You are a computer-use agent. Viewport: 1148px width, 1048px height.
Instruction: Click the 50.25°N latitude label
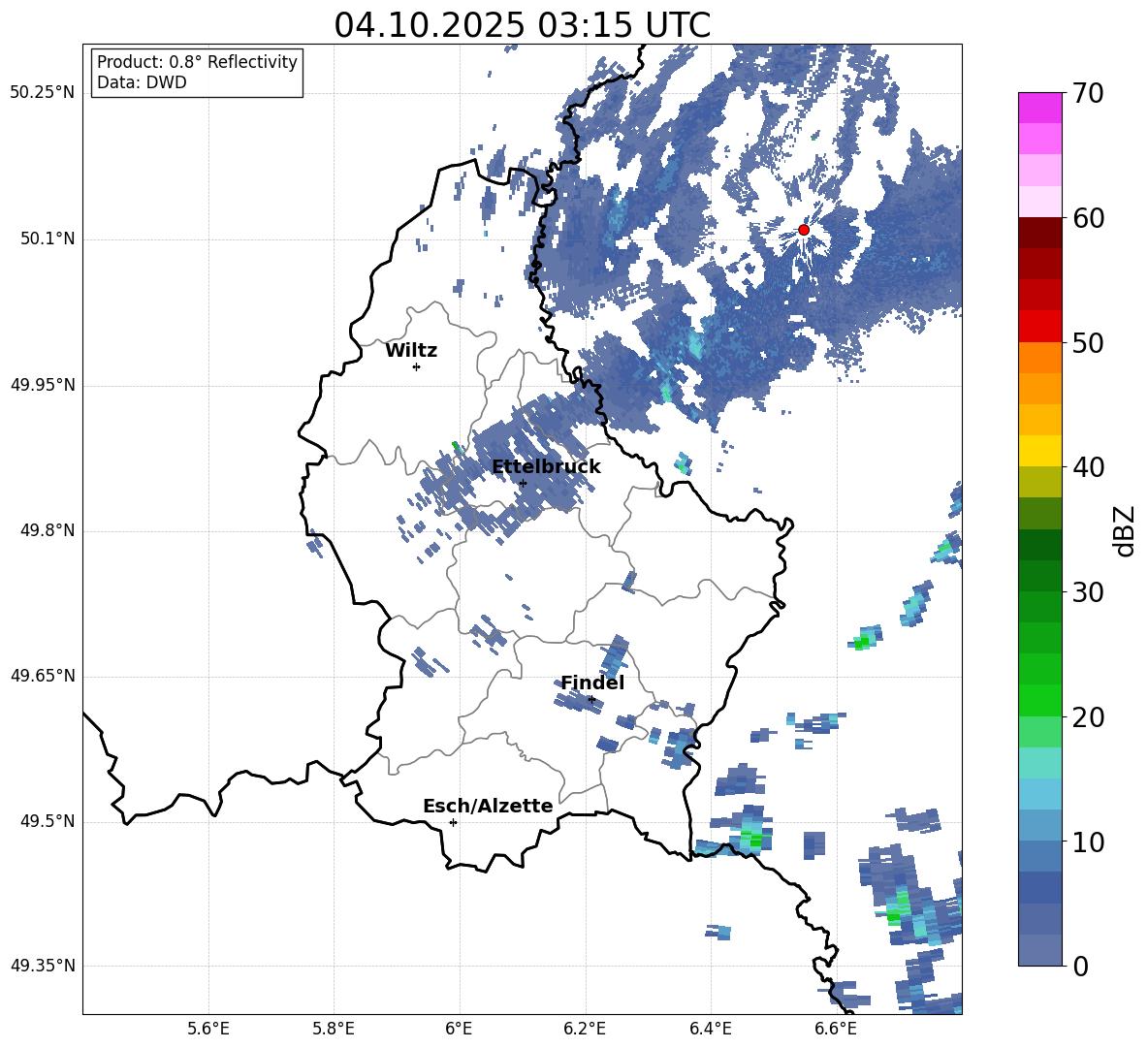coord(43,93)
